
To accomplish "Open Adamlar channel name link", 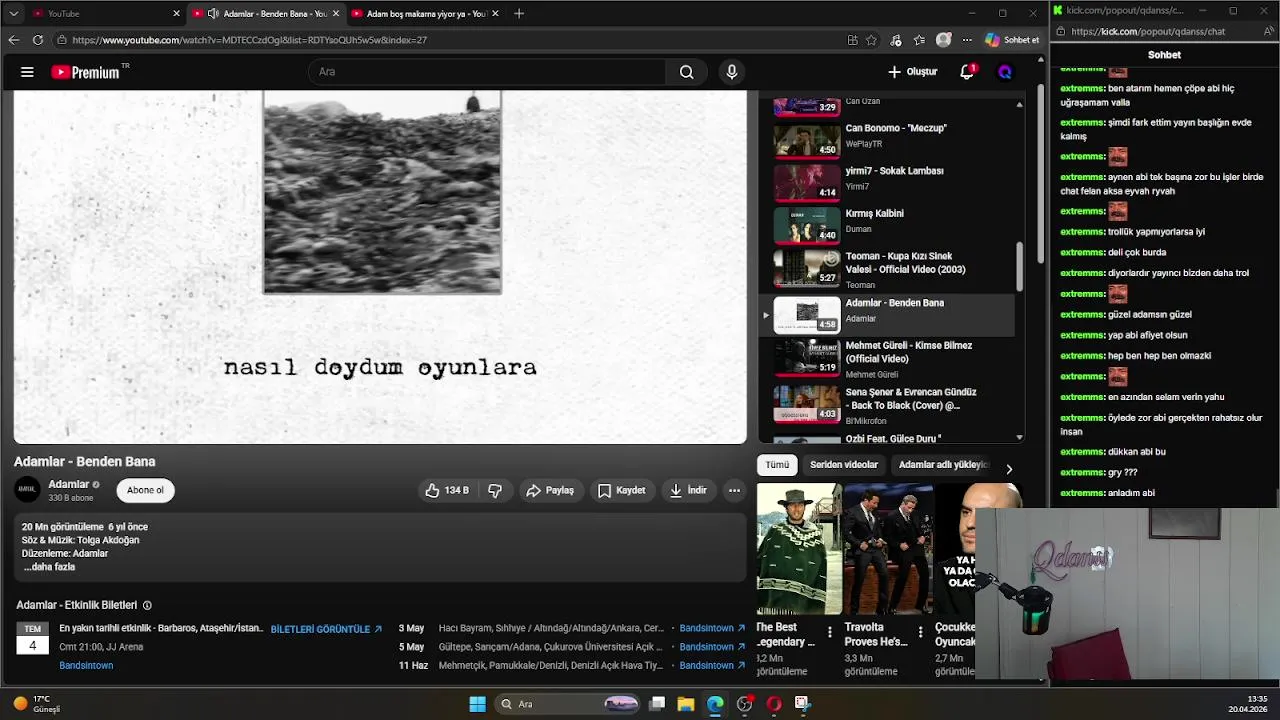I will pos(69,484).
